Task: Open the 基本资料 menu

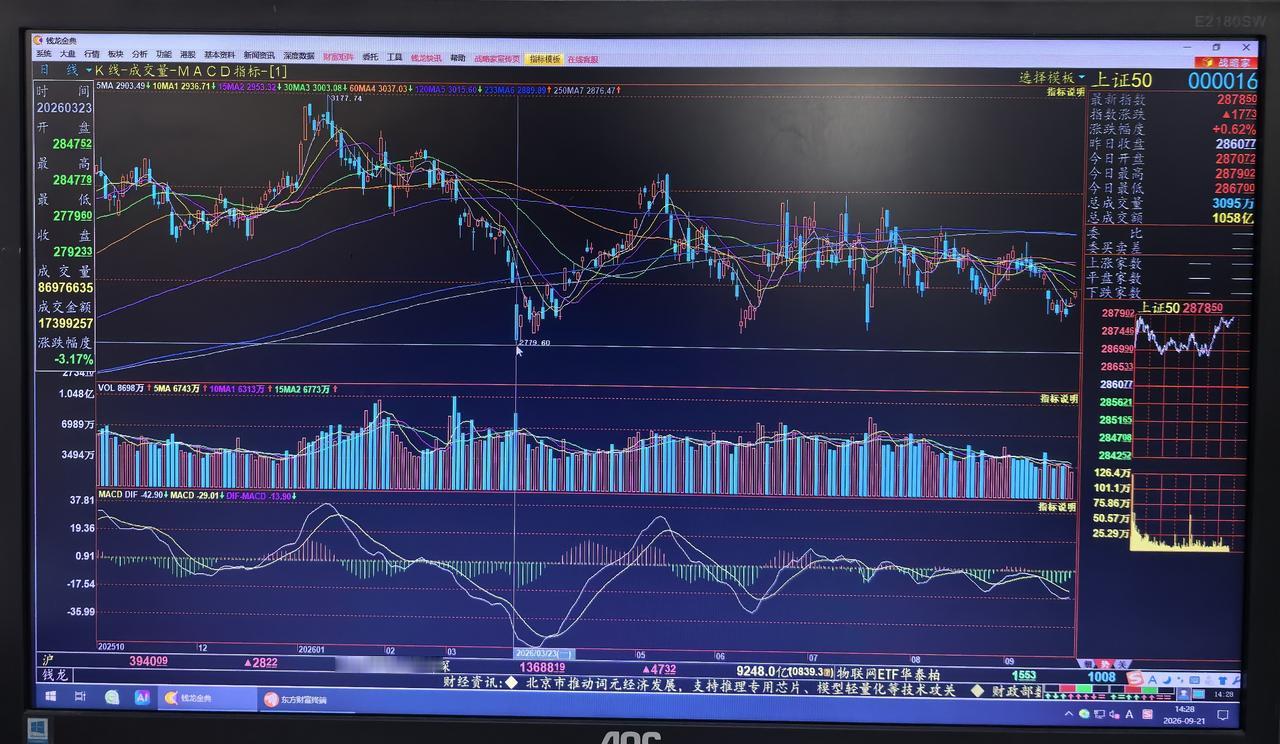Action: [220, 55]
